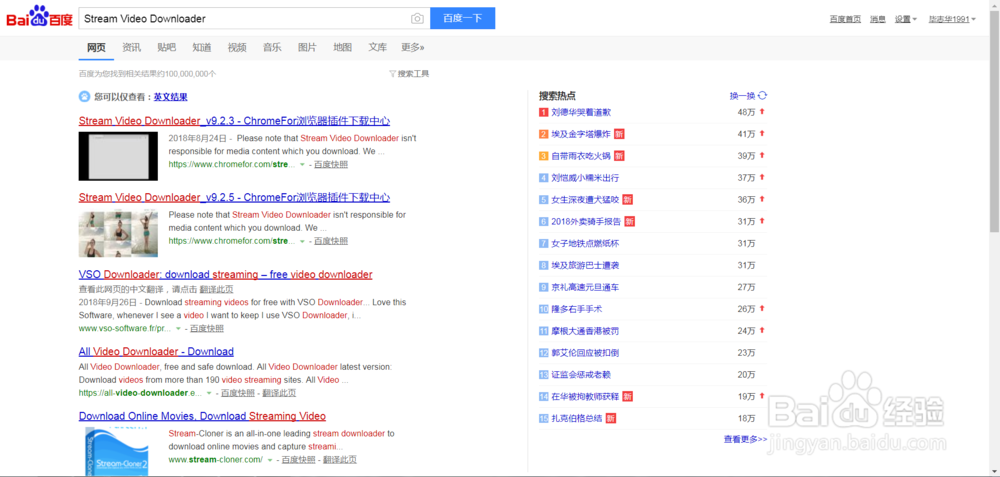Open hot search 刘德华哭着道歉
Viewport: 1000px width, 477px height.
tap(581, 112)
